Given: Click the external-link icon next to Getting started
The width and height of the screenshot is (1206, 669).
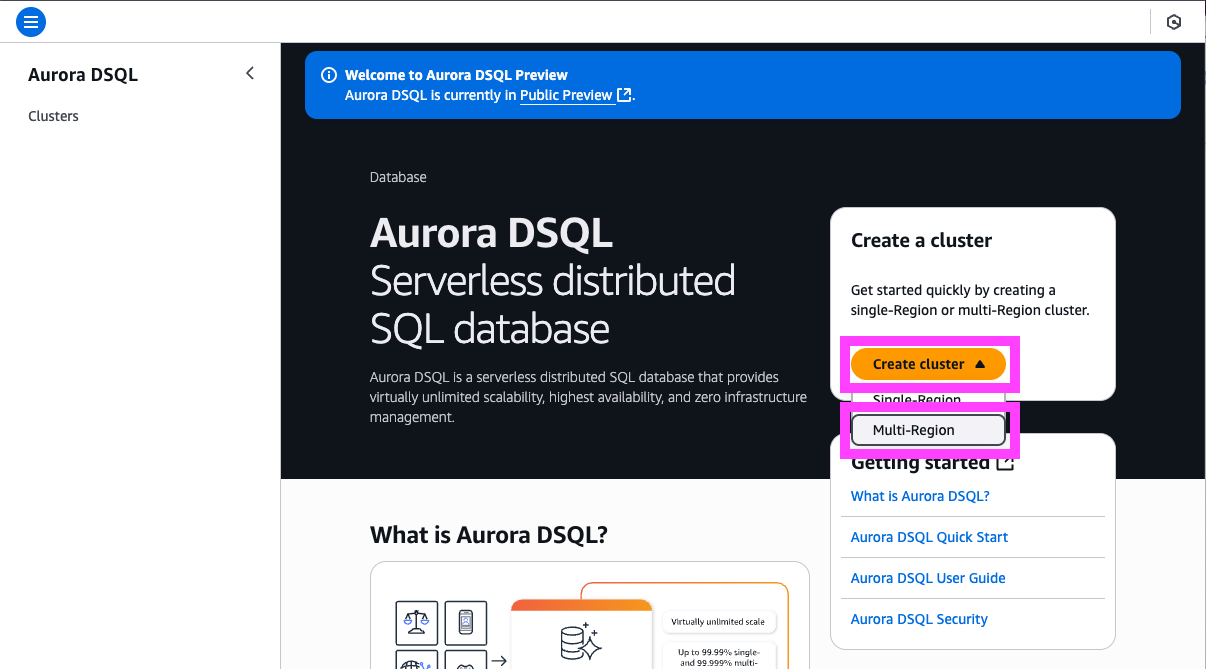Looking at the screenshot, I should click(1005, 463).
